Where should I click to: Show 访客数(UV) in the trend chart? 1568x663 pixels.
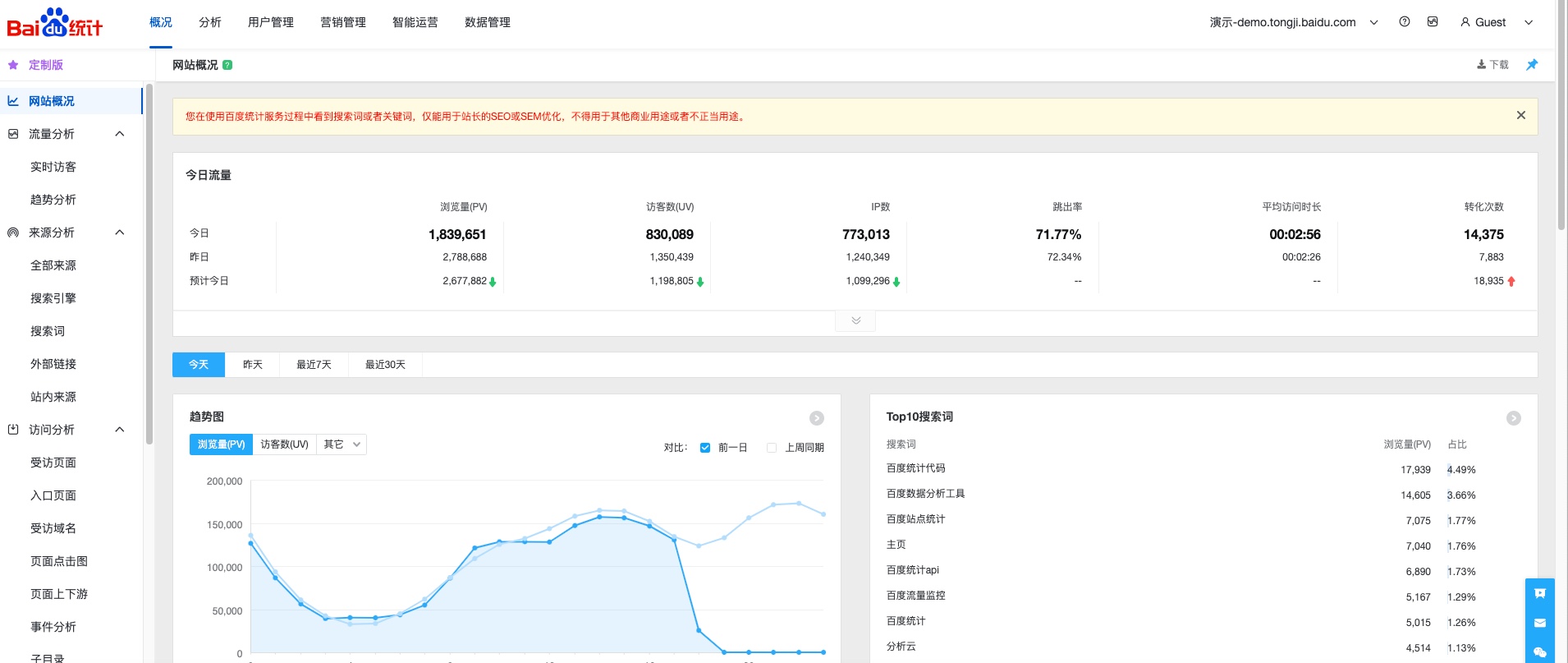click(x=285, y=444)
